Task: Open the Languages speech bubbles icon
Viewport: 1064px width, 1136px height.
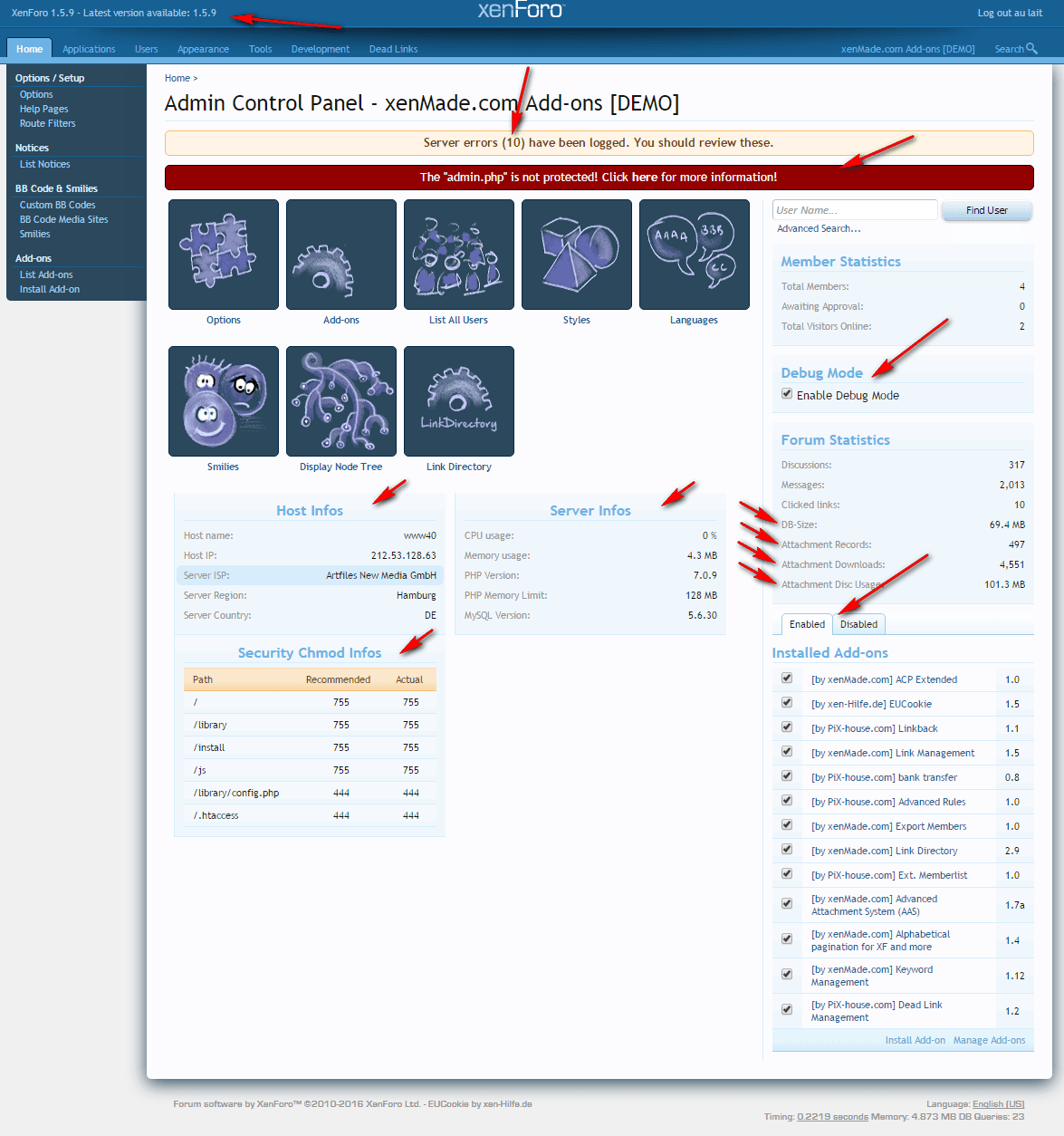Action: 695,255
